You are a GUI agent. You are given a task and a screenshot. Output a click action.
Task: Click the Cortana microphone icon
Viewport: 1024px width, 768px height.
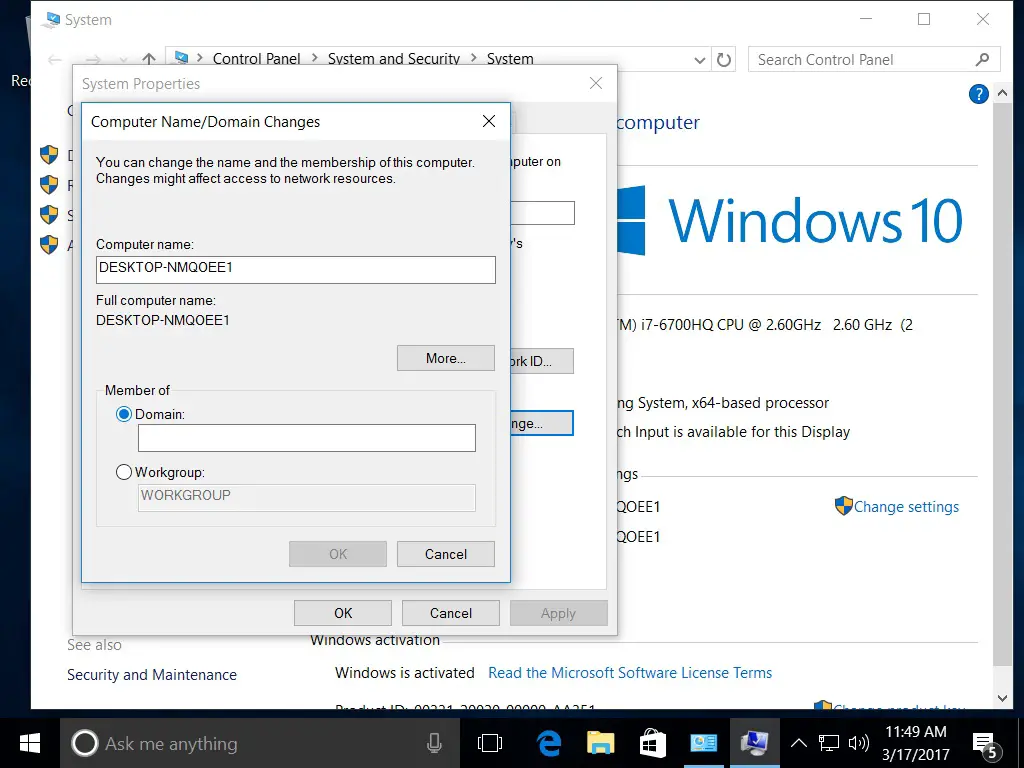pyautogui.click(x=434, y=743)
